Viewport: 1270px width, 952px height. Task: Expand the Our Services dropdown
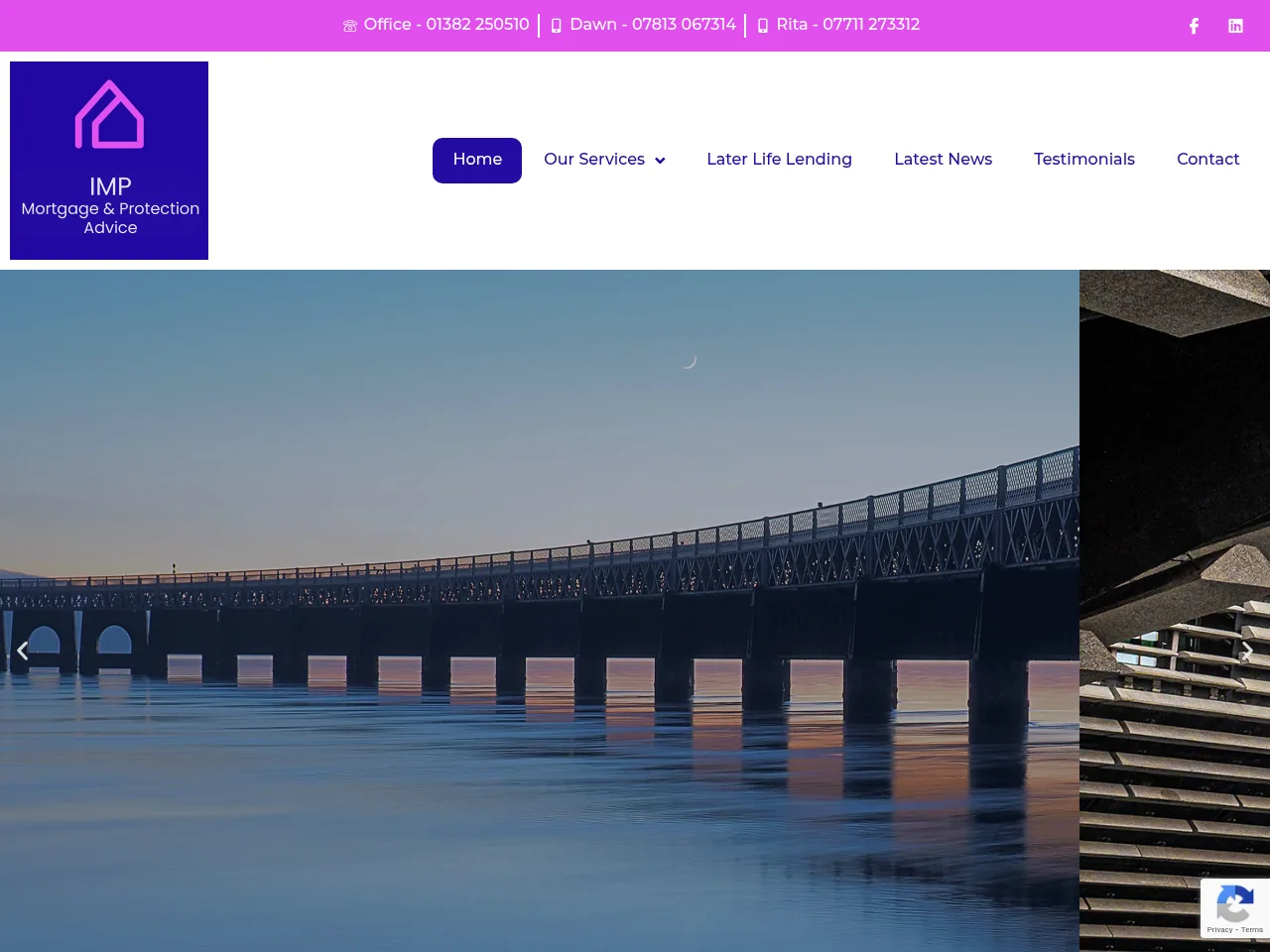[594, 160]
